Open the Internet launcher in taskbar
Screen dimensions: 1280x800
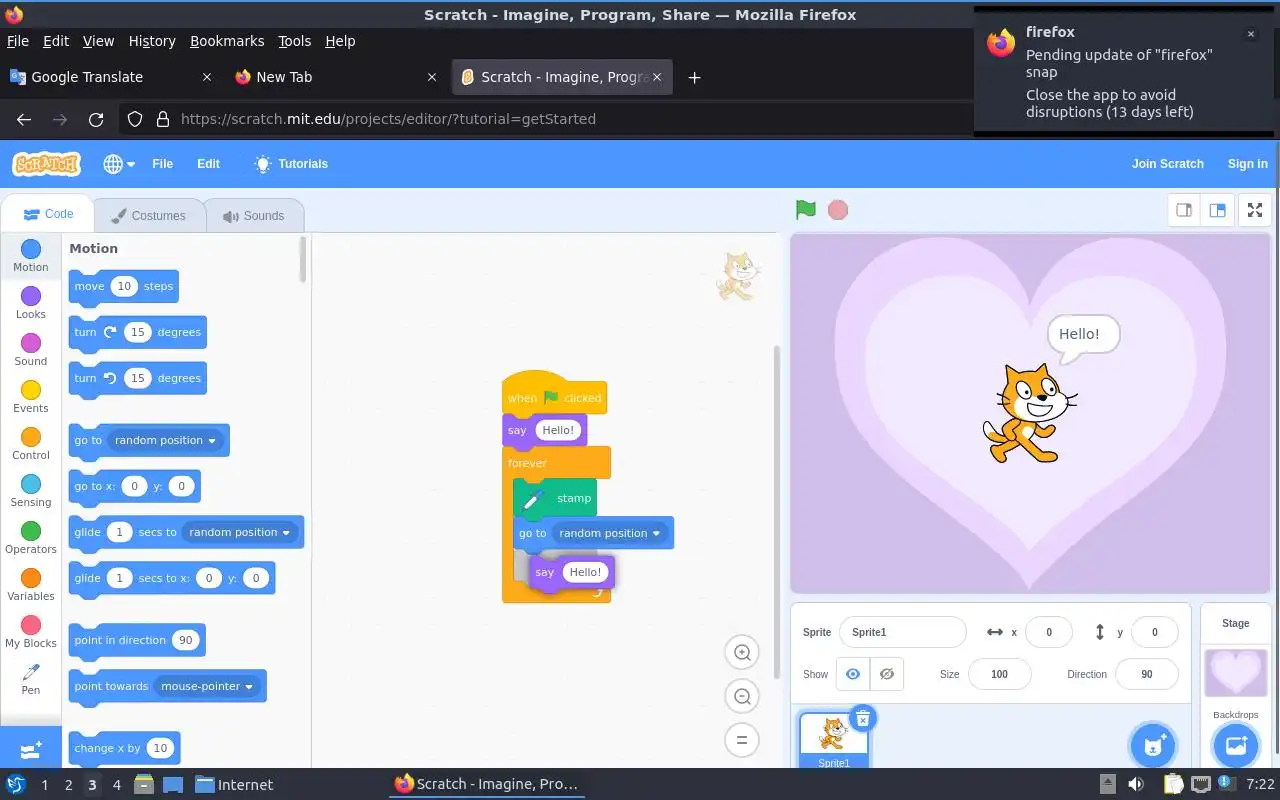tap(234, 785)
